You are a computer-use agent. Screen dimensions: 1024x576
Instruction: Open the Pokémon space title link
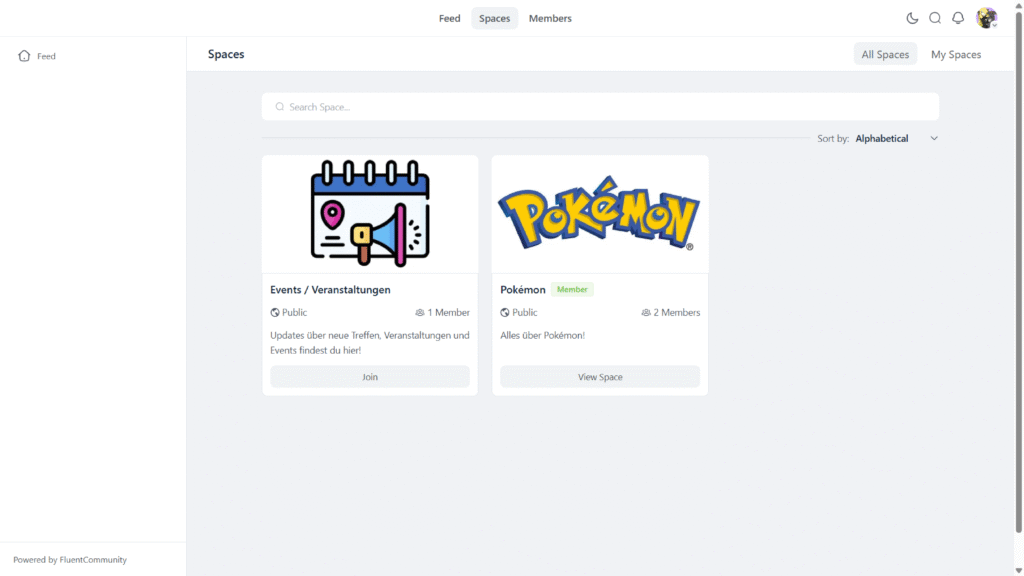tap(522, 289)
